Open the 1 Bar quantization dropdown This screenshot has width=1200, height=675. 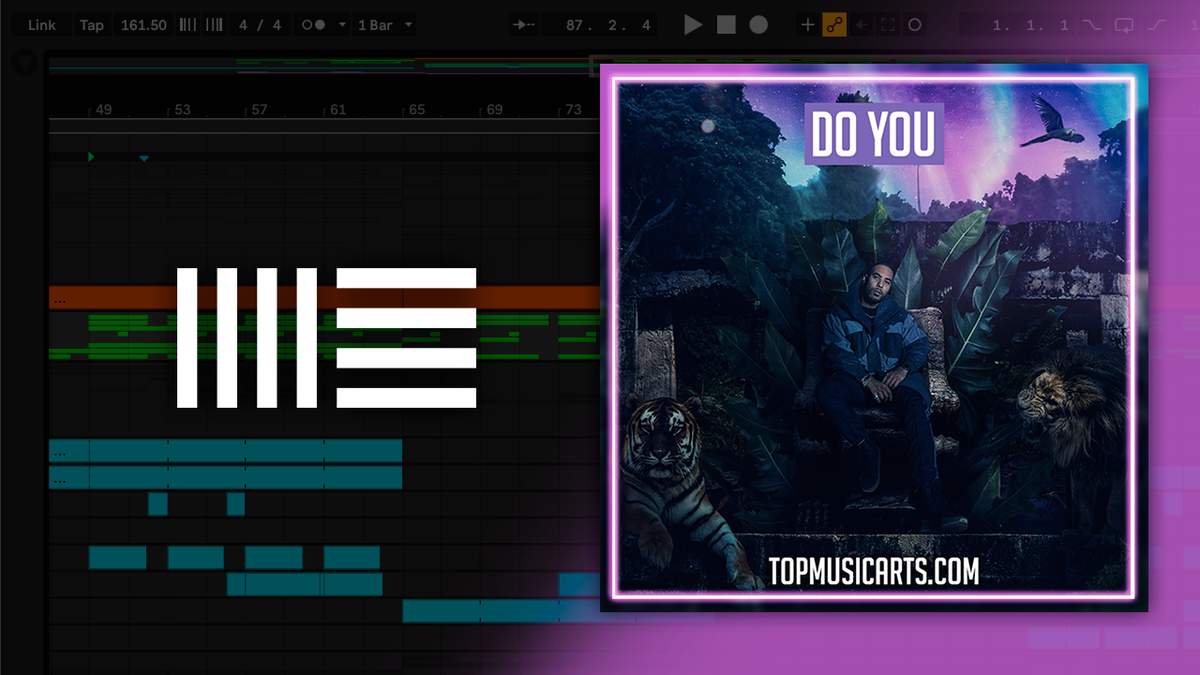385,24
